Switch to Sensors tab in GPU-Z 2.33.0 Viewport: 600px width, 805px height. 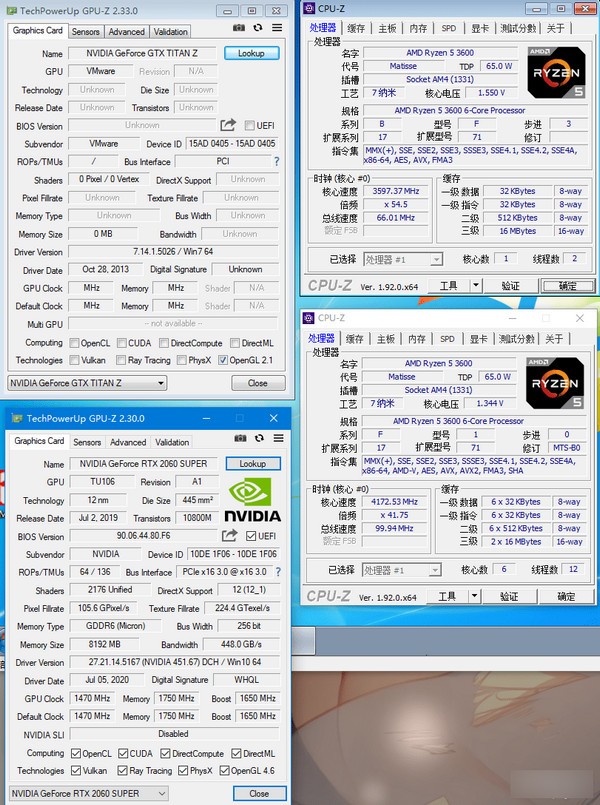[x=85, y=31]
